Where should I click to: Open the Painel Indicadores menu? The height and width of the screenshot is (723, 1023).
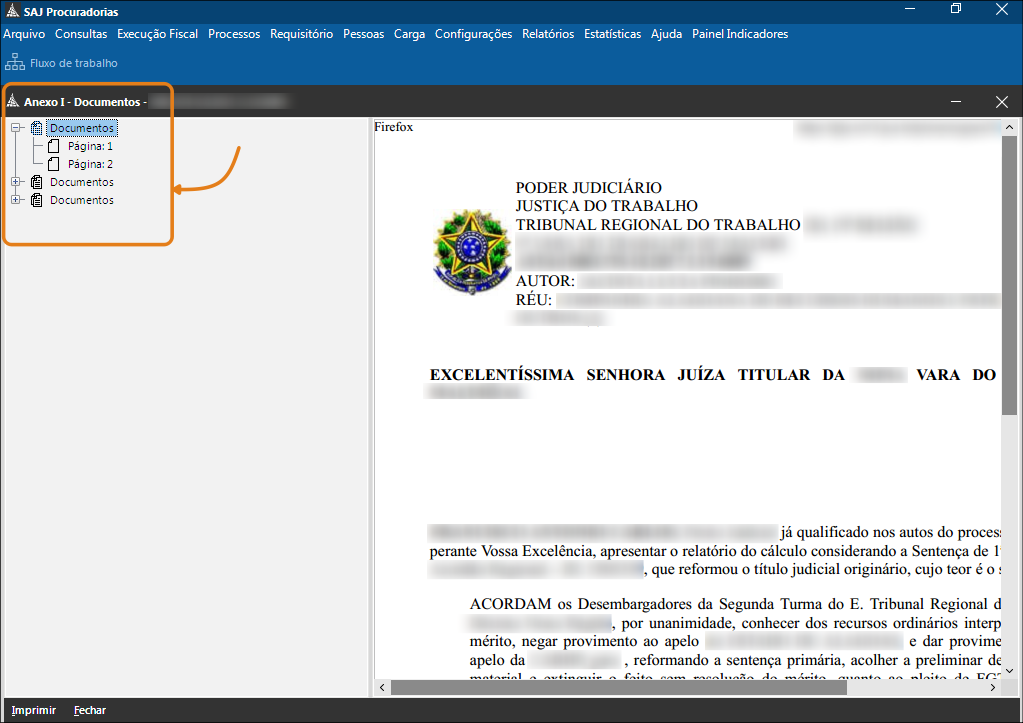[x=739, y=34]
